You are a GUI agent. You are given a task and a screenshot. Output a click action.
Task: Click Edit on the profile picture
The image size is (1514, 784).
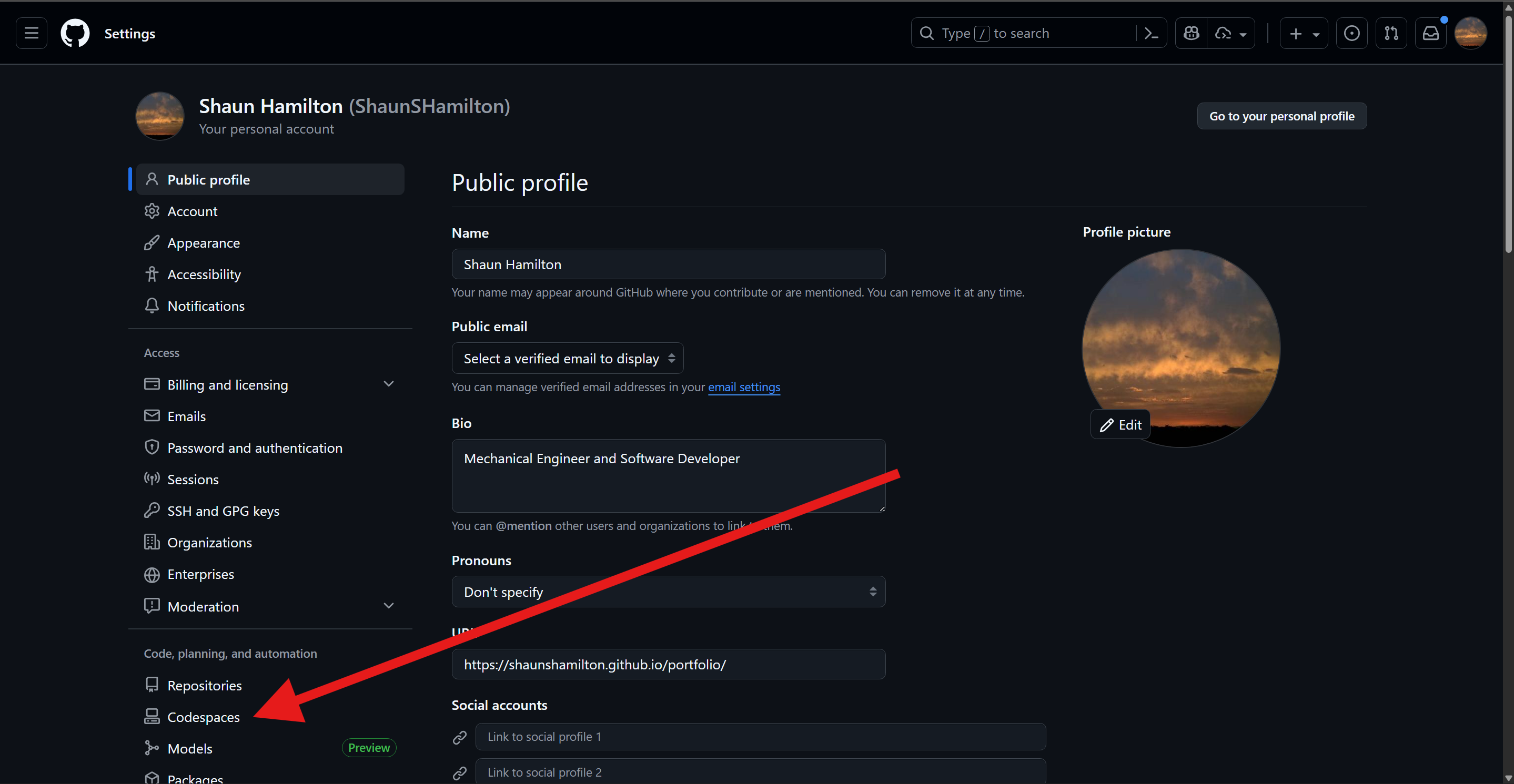point(1120,424)
